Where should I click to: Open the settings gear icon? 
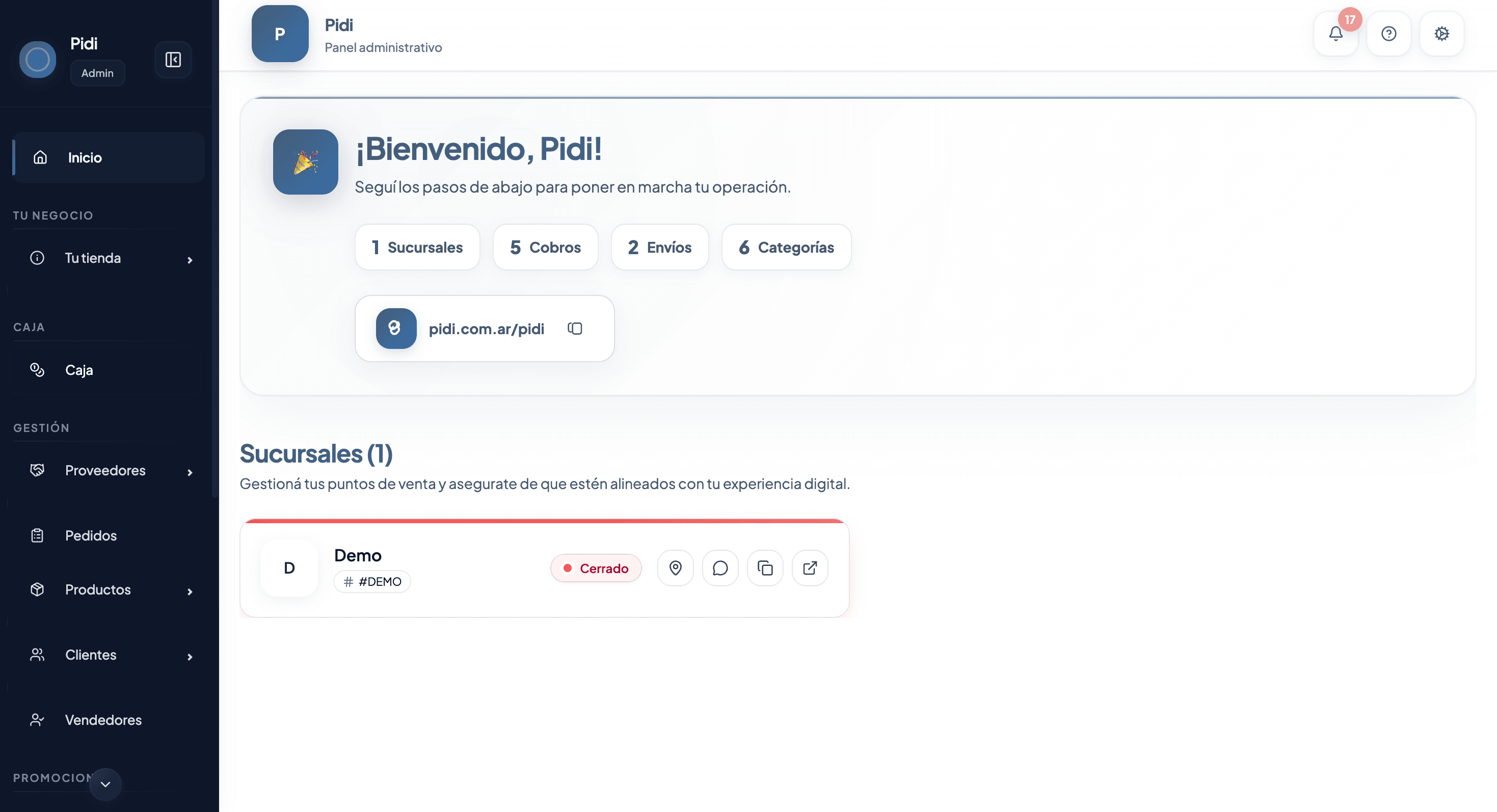point(1441,34)
